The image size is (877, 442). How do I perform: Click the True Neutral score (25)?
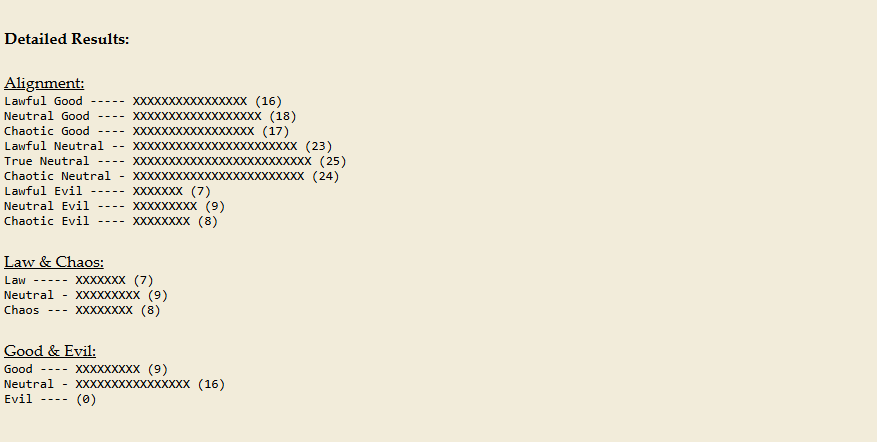(333, 161)
